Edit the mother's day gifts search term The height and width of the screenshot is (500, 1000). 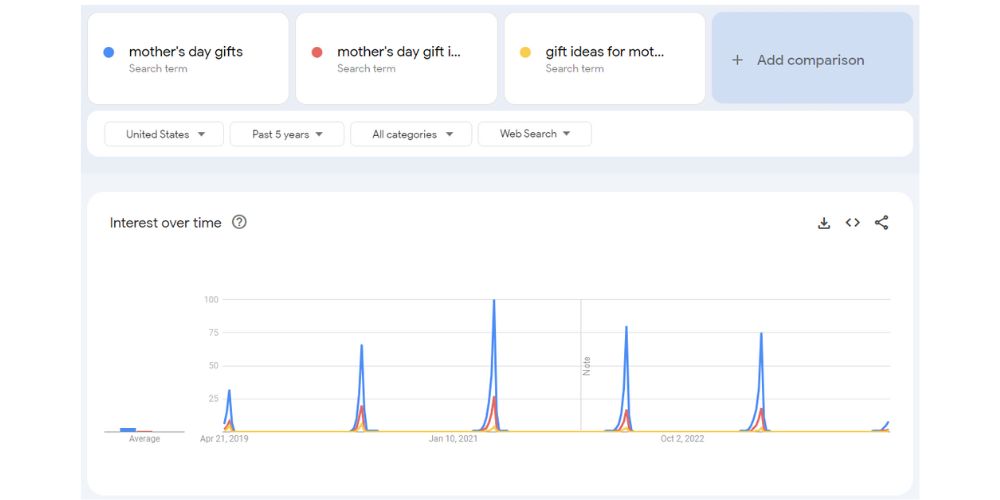[186, 52]
